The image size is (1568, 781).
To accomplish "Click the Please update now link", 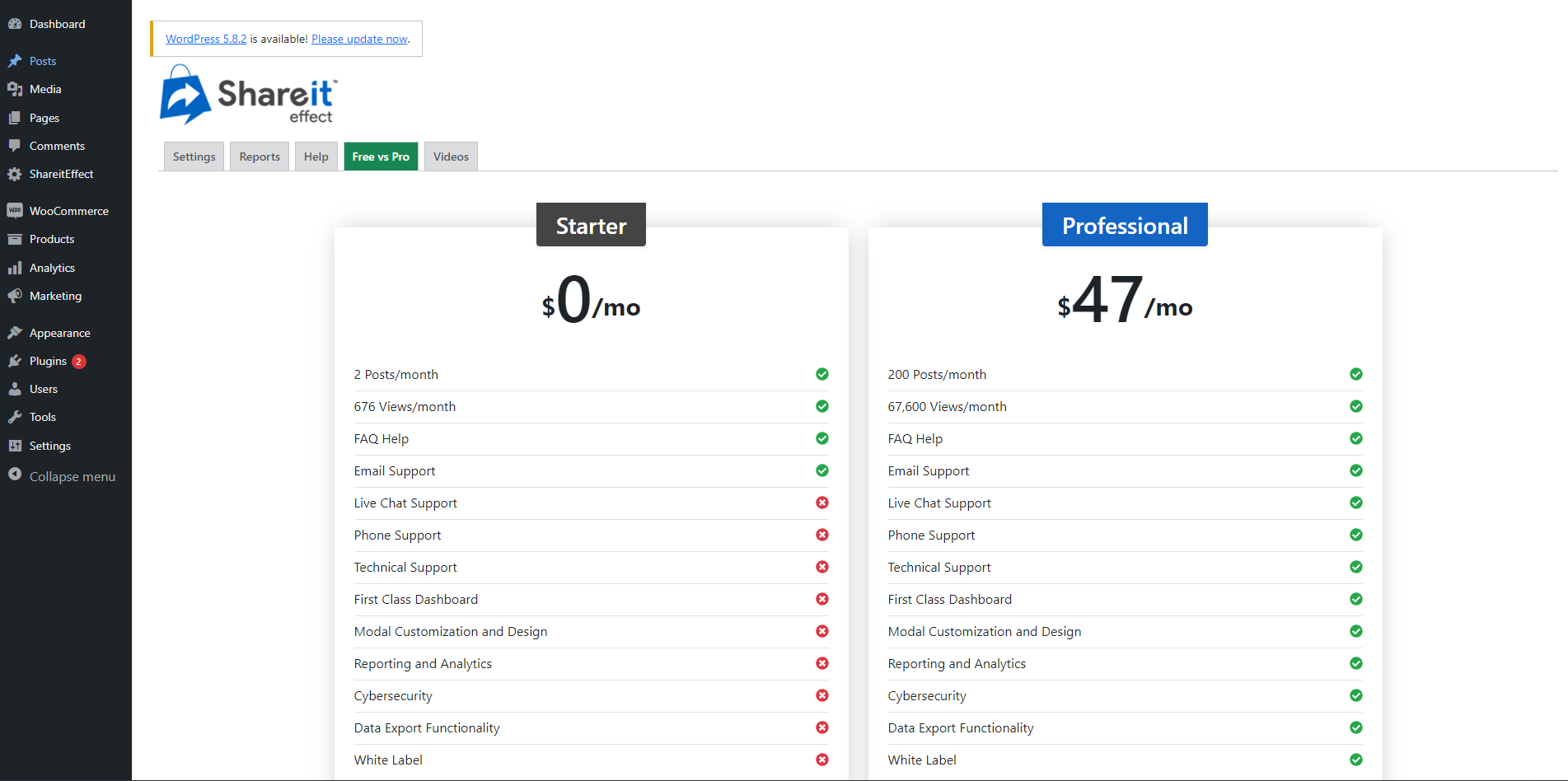I will tap(359, 39).
